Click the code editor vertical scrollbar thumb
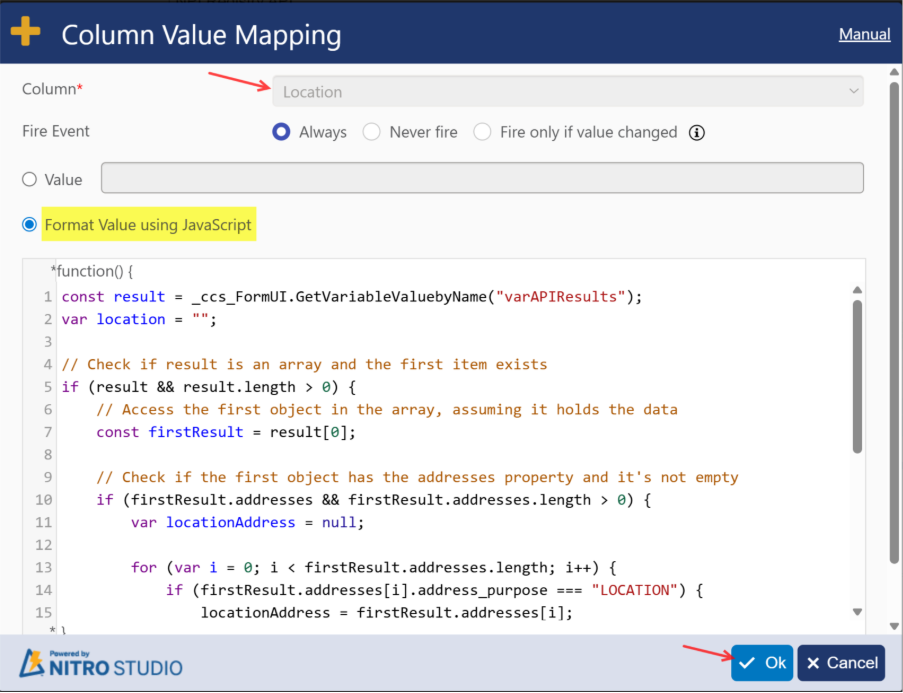Viewport: 903px width, 693px height. pos(856,375)
